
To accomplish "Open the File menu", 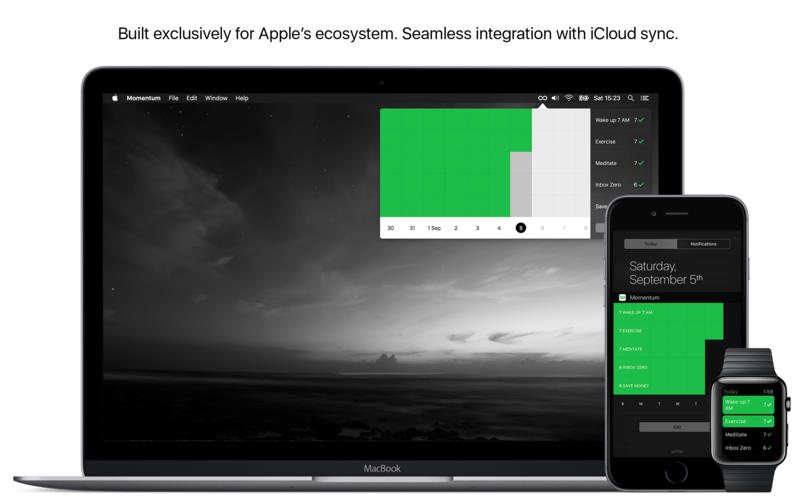I will tap(173, 98).
